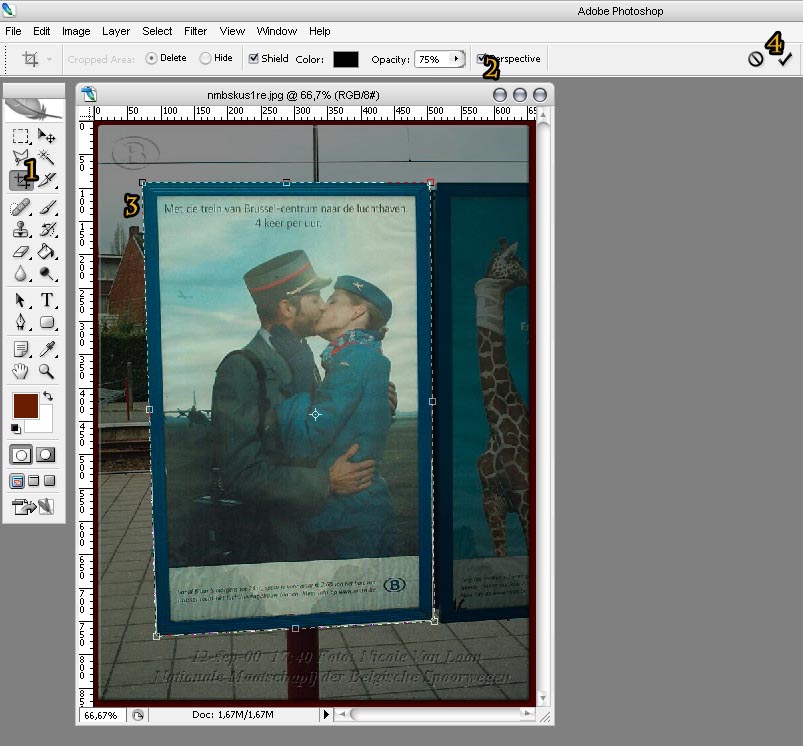Select the Path Selection arrow tool
This screenshot has width=803, height=746.
pyautogui.click(x=20, y=300)
